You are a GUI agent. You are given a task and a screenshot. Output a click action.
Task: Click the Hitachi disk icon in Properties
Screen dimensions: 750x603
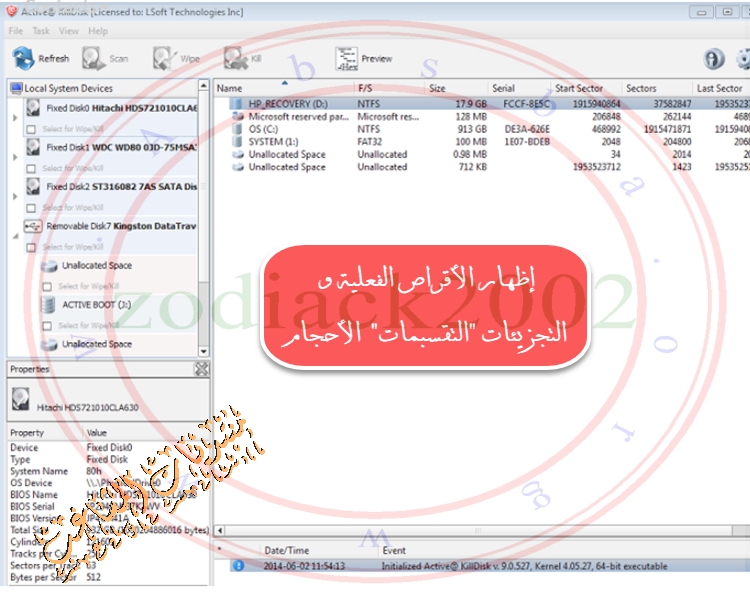tap(21, 399)
